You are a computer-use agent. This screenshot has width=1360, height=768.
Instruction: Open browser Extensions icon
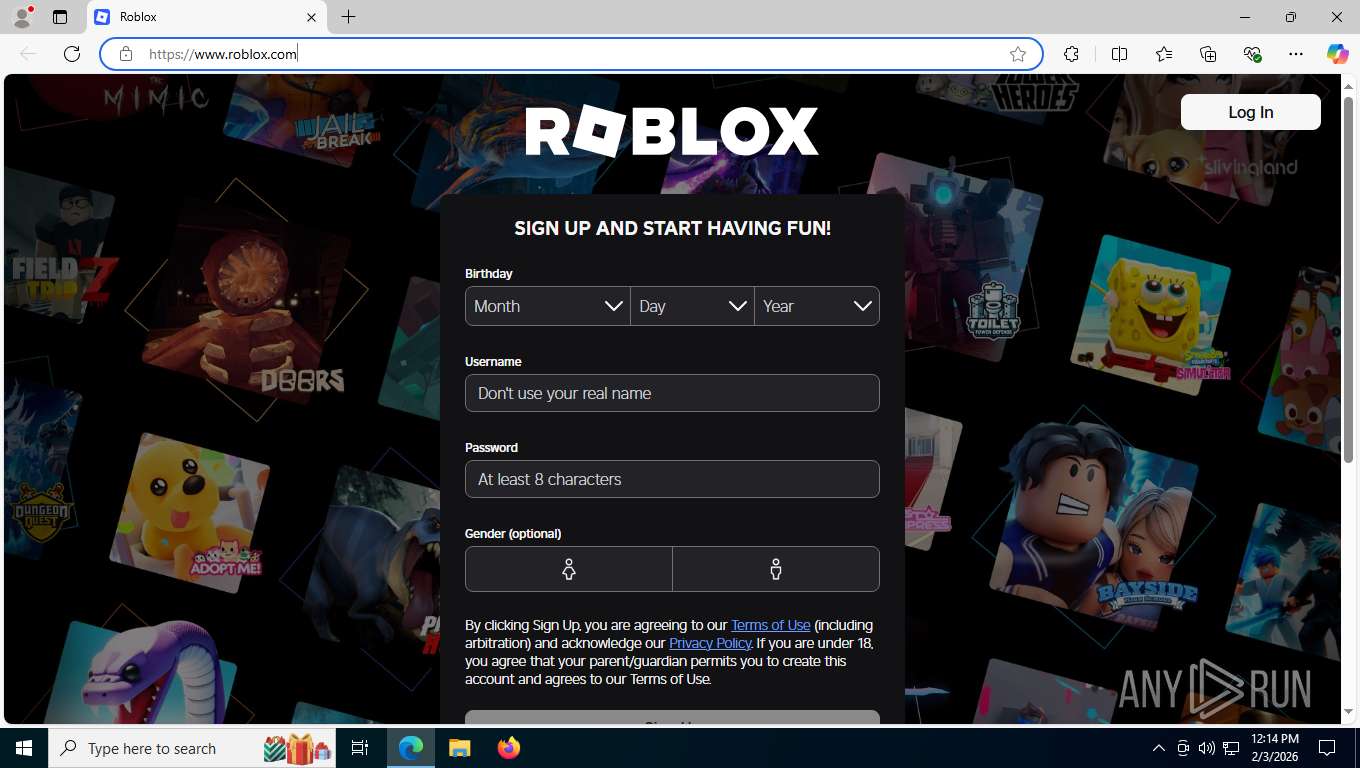(1071, 54)
